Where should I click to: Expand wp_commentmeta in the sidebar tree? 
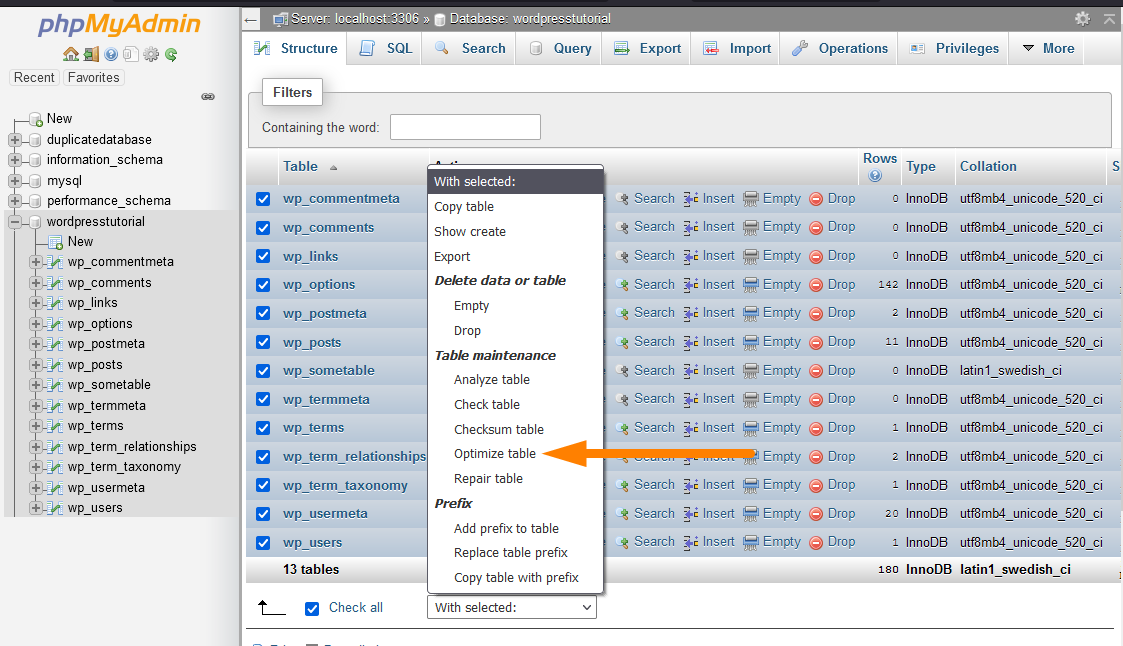tap(35, 262)
